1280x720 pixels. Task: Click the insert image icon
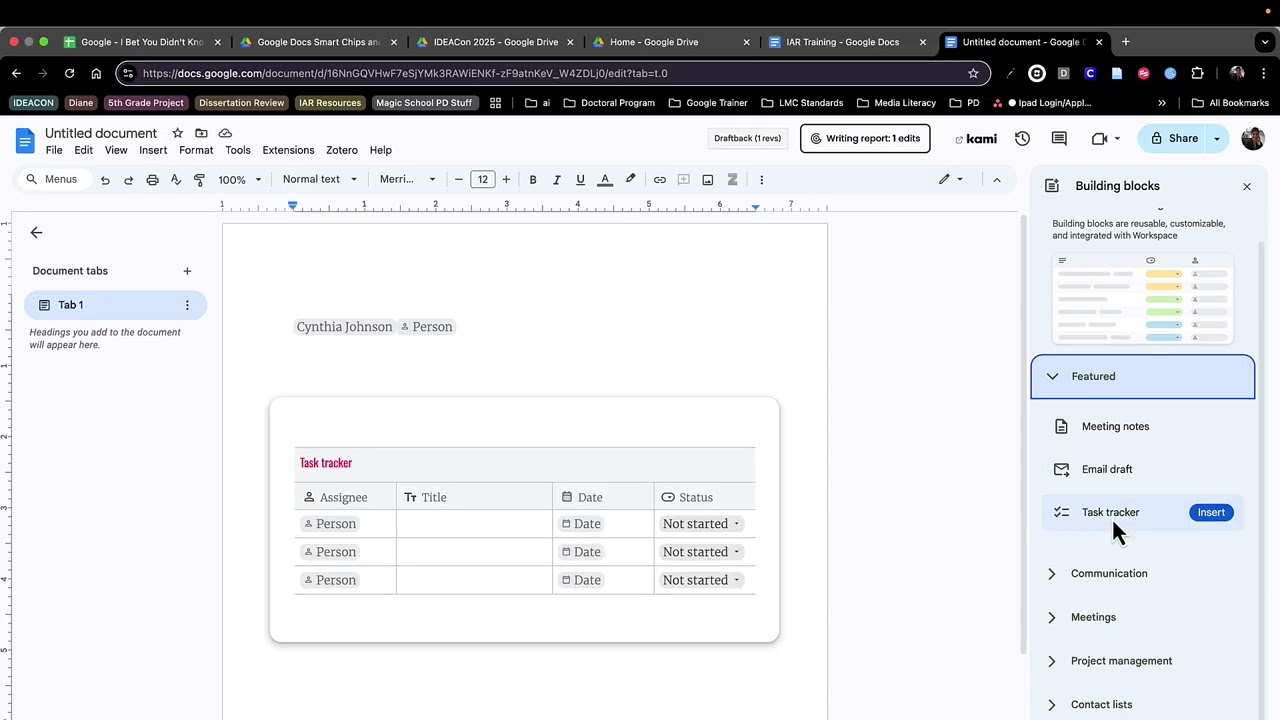(708, 180)
